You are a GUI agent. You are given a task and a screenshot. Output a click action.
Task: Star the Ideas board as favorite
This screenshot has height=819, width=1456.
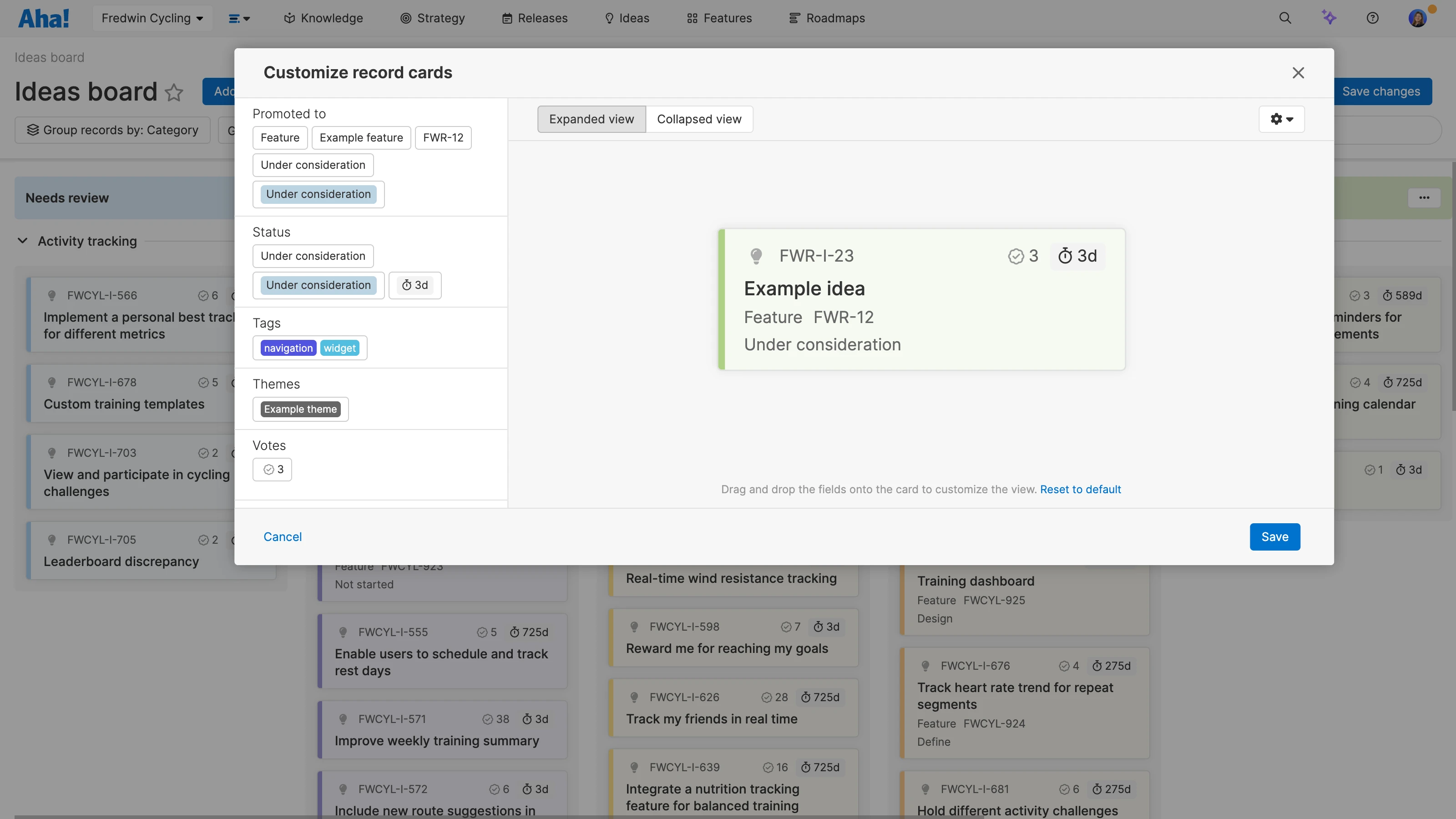[174, 92]
